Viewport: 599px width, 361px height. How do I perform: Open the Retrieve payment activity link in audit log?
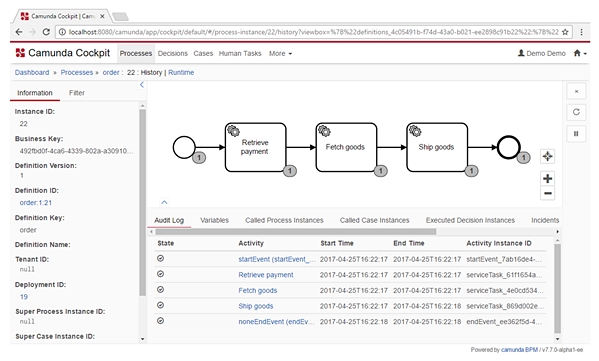coord(266,275)
